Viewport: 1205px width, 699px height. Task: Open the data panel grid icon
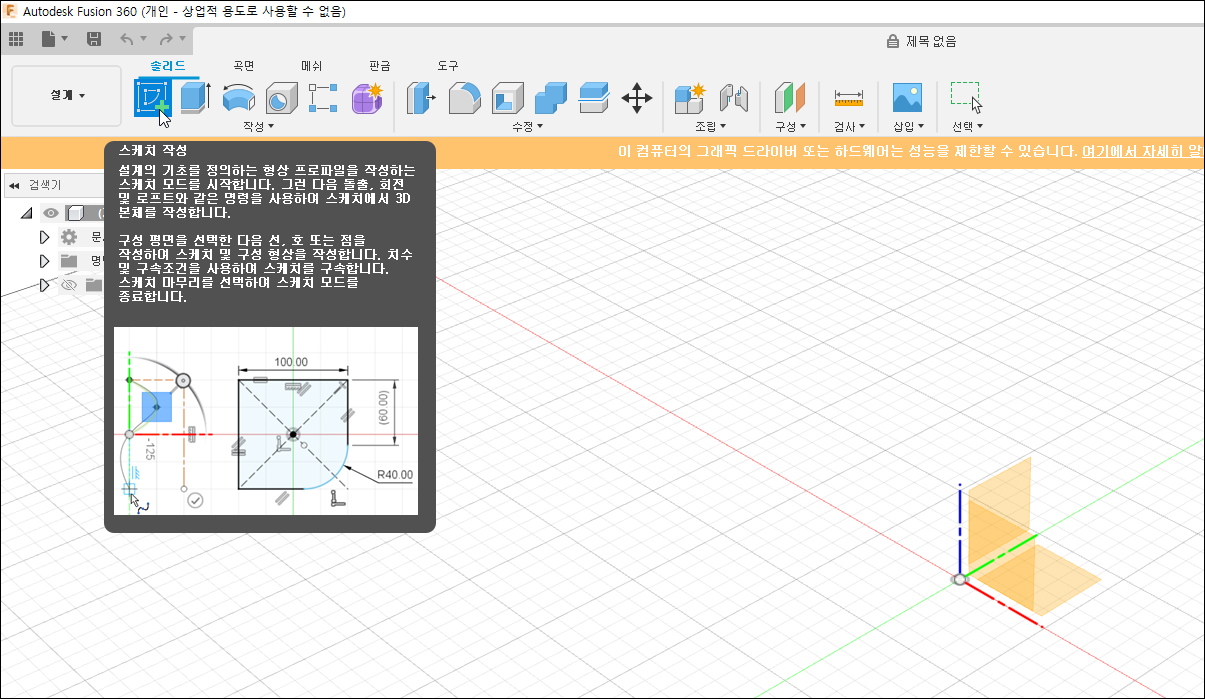tap(16, 39)
